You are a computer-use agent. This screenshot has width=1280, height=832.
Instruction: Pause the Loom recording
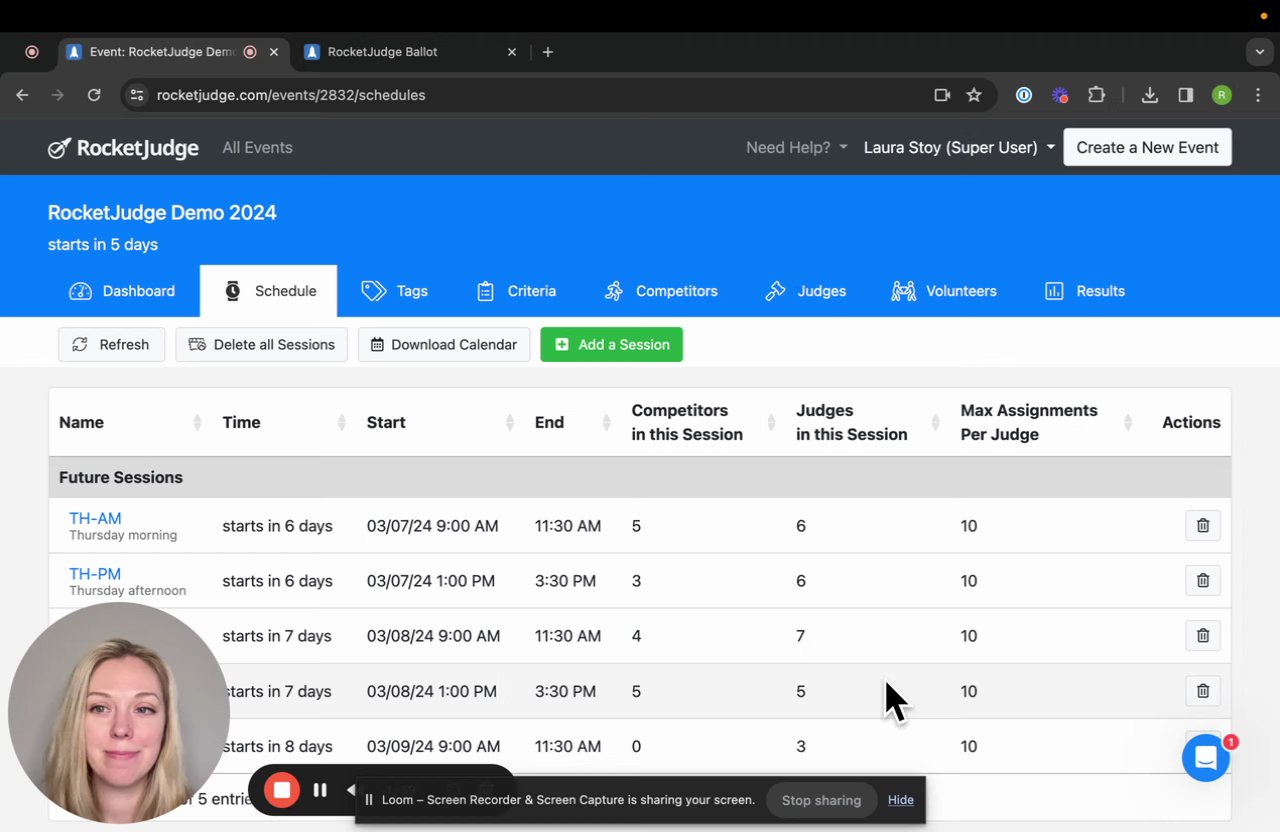320,791
